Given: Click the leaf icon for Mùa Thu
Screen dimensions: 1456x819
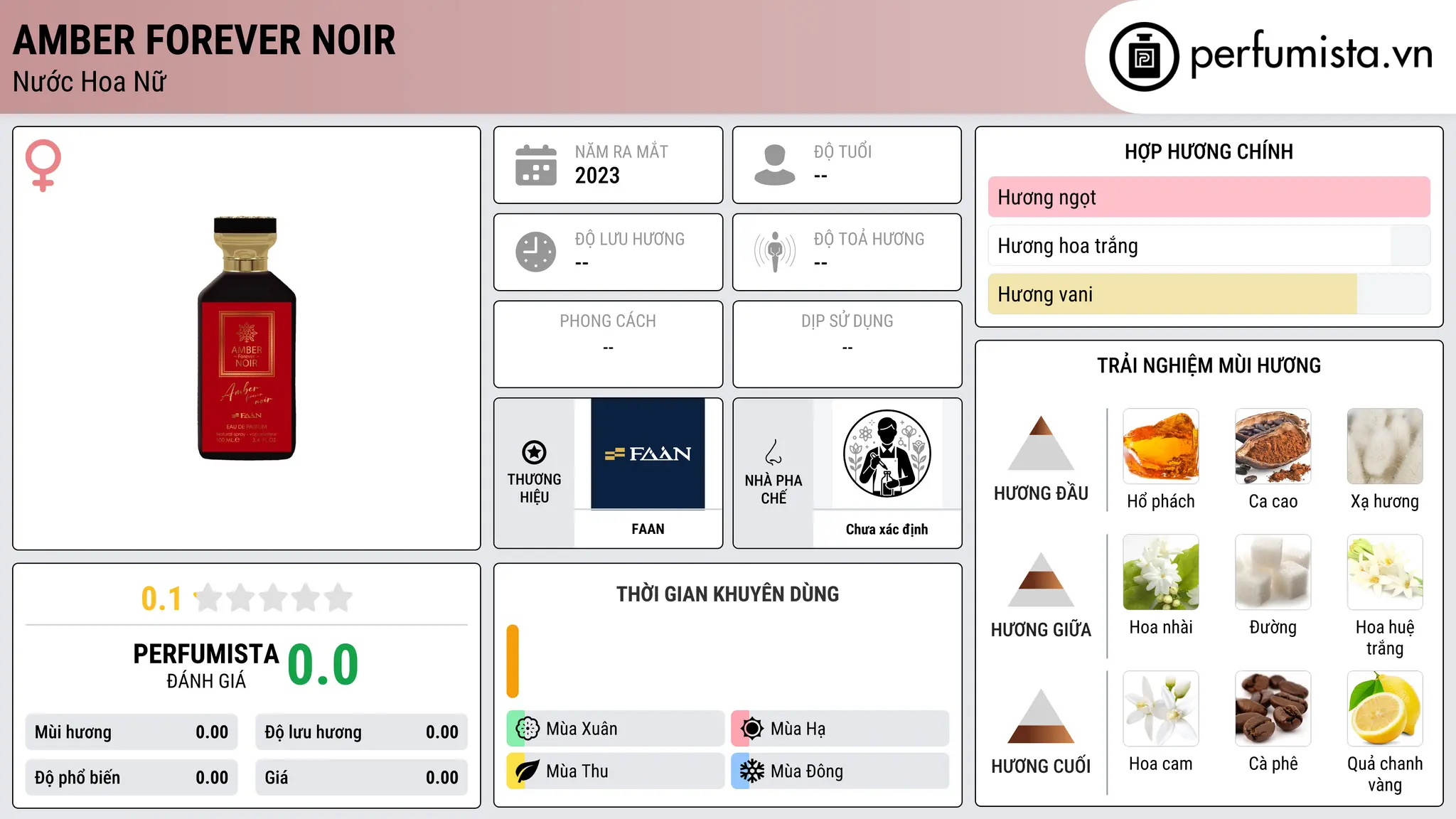Looking at the screenshot, I should tap(528, 771).
